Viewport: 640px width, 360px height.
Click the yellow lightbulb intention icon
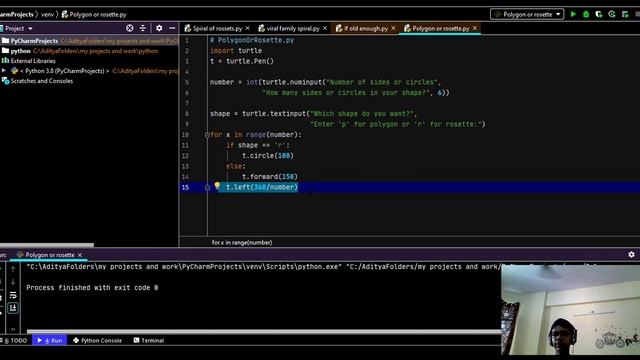point(217,186)
